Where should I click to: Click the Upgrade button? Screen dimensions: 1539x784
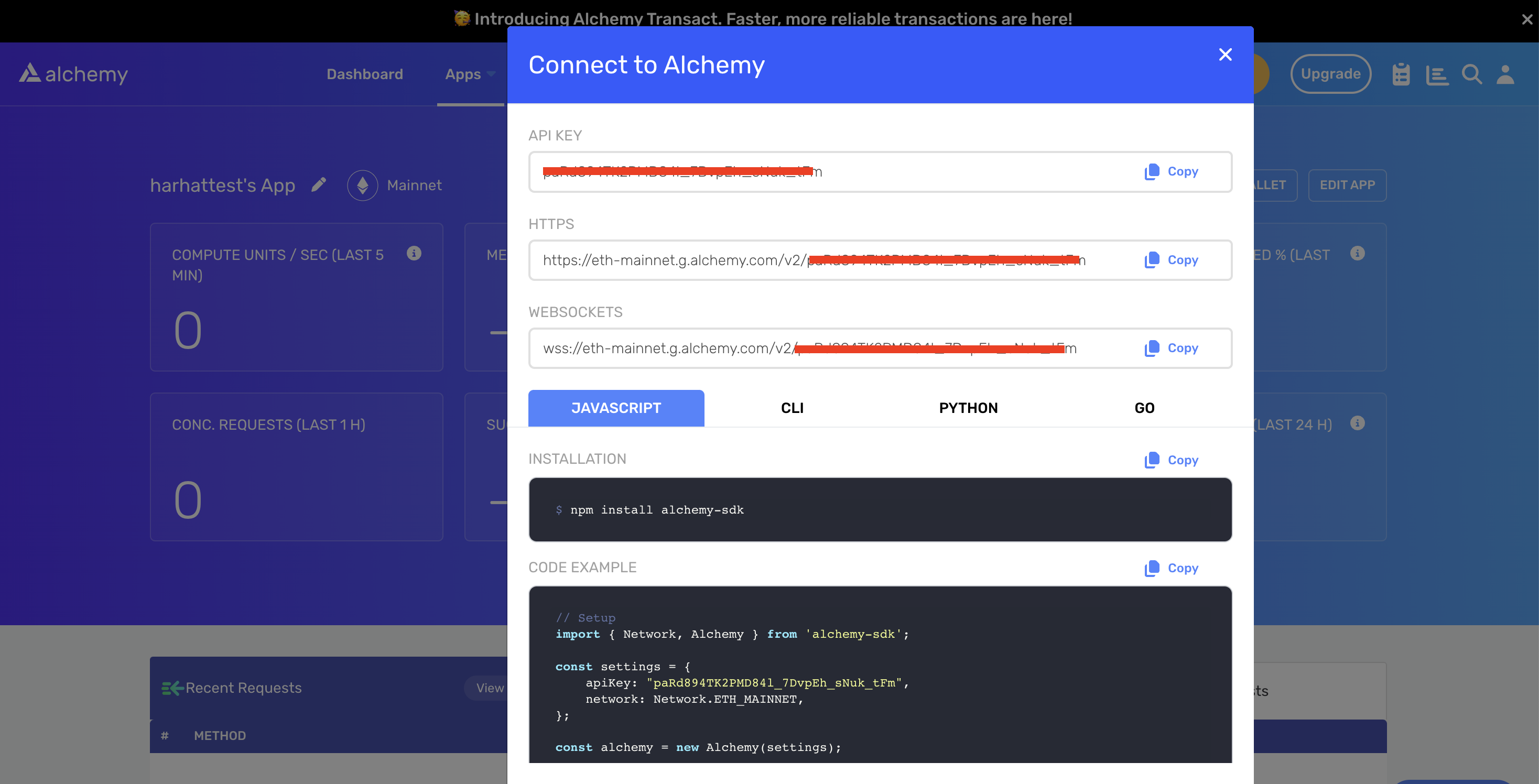coord(1330,74)
